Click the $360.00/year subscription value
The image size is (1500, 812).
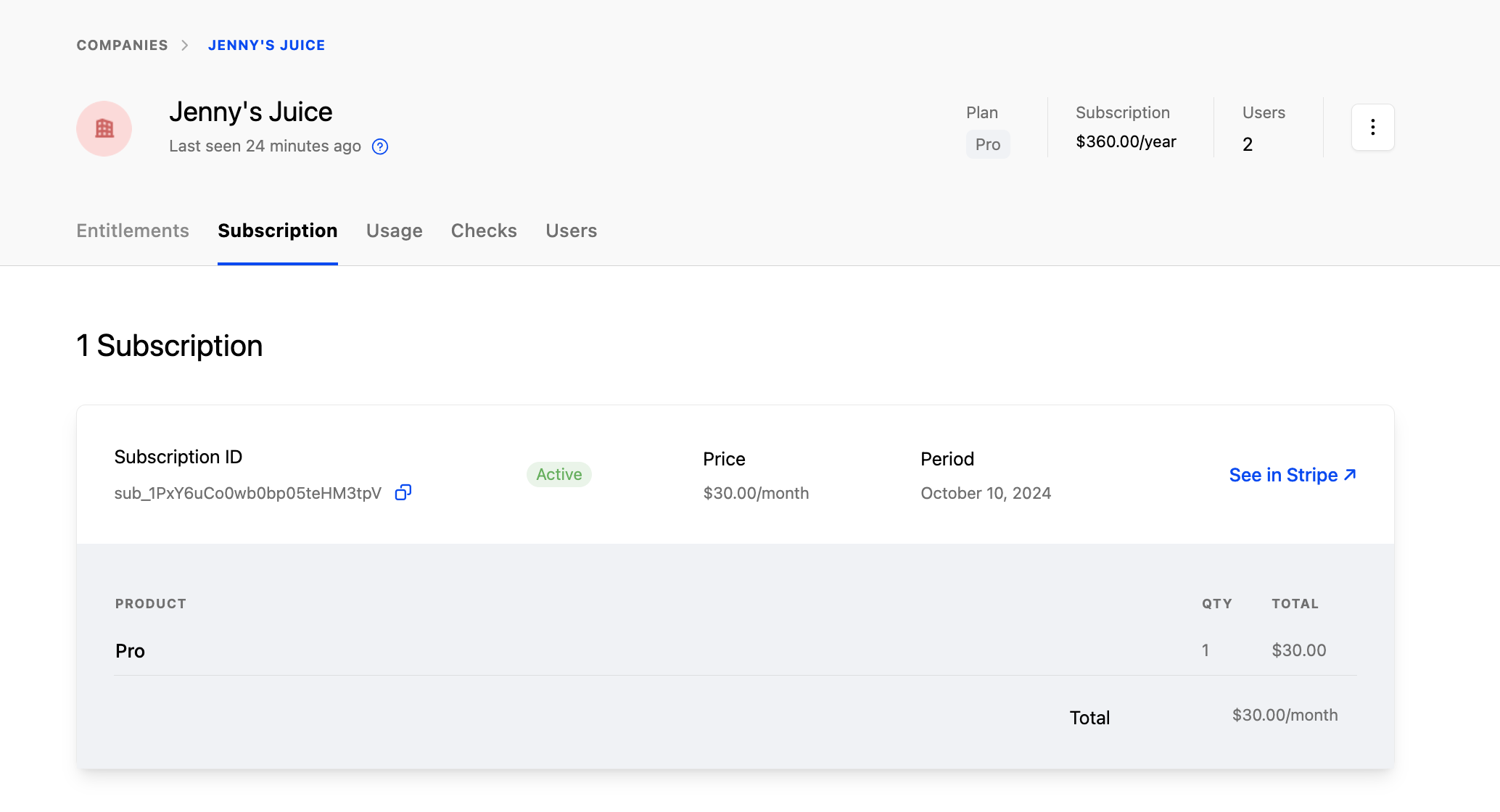(x=1126, y=141)
